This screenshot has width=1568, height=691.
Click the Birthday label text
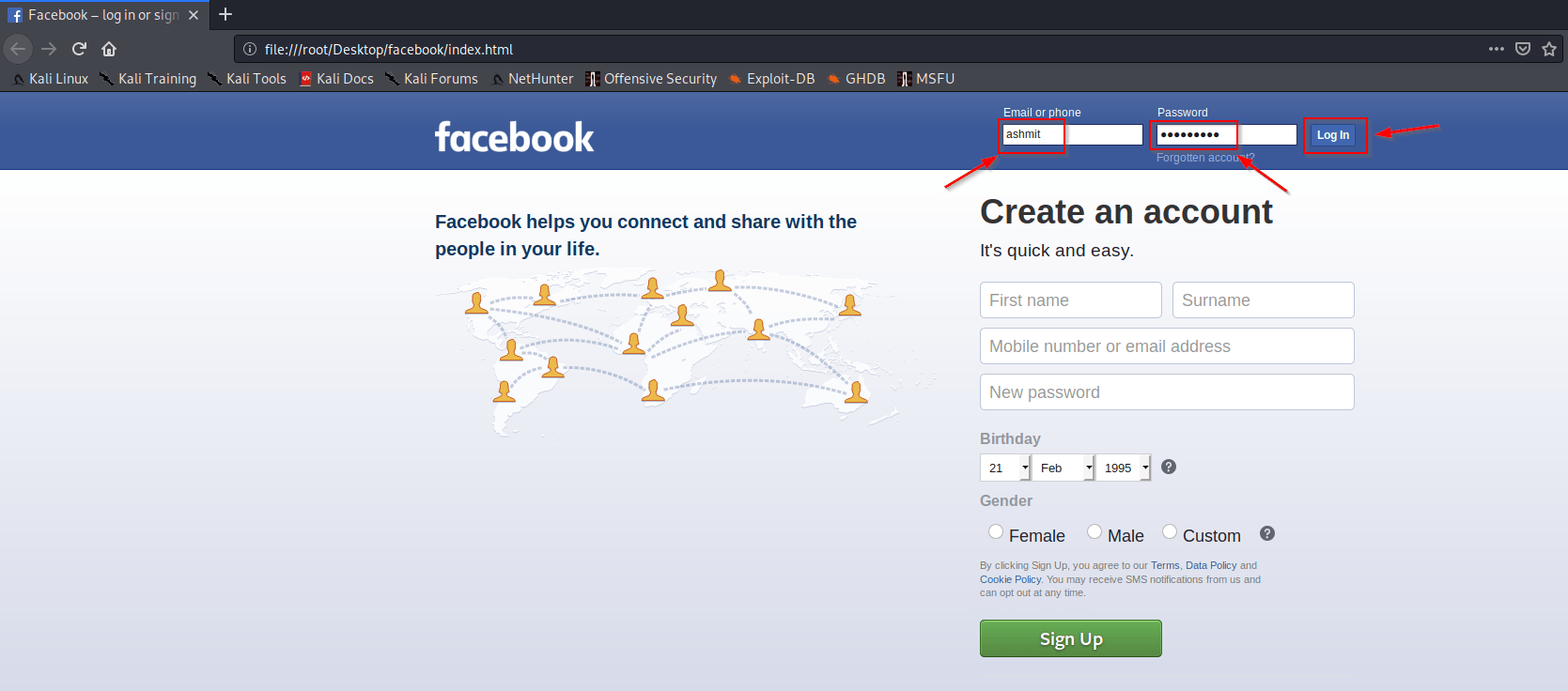coord(1010,438)
